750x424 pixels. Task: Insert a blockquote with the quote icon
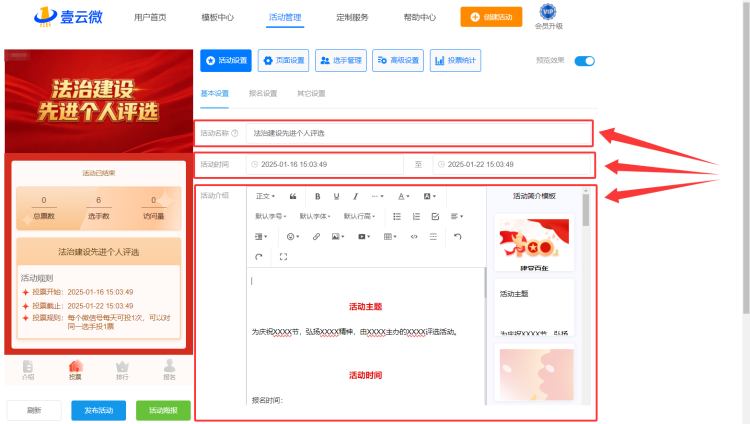[293, 196]
